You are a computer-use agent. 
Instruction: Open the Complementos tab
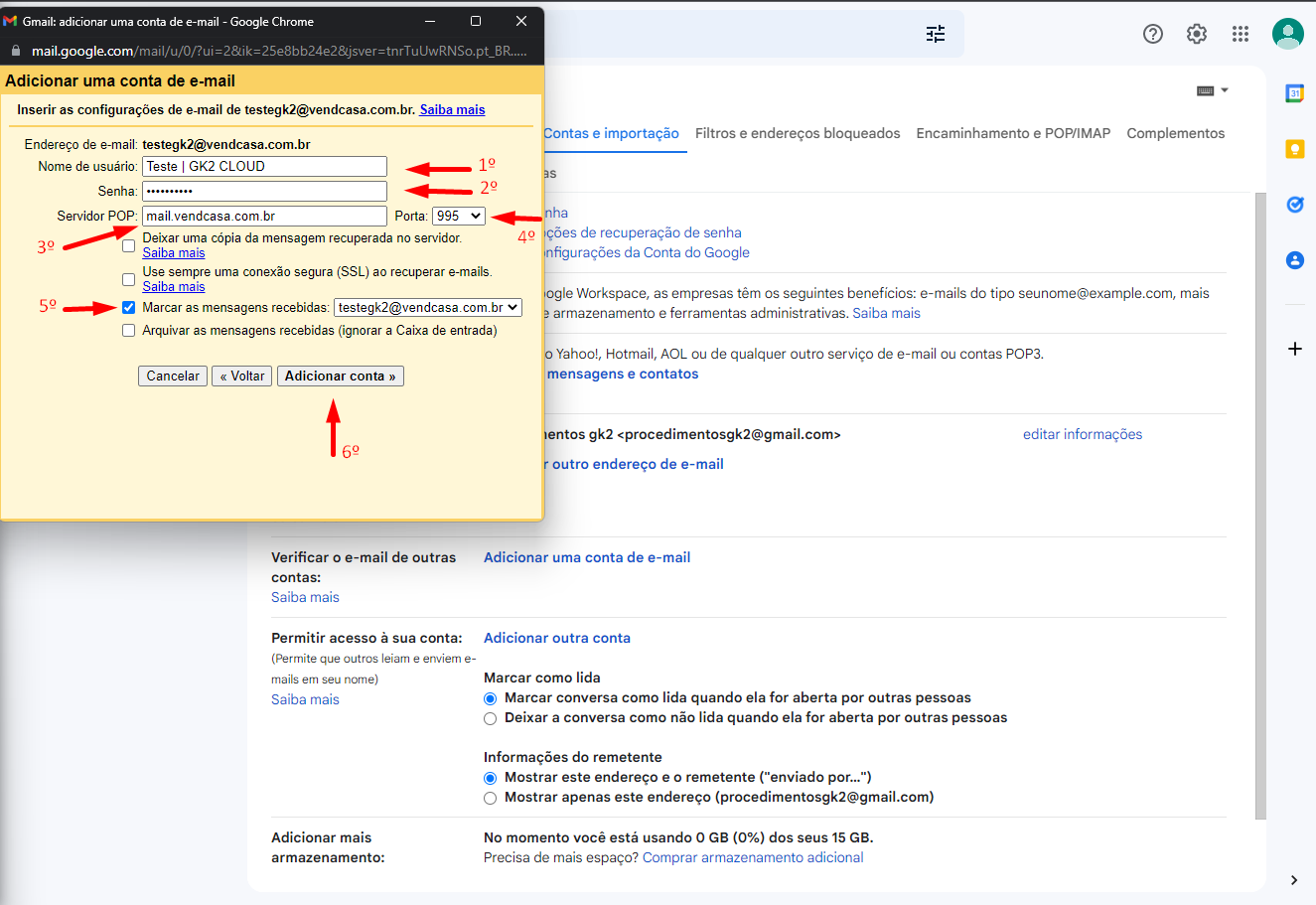(1176, 133)
